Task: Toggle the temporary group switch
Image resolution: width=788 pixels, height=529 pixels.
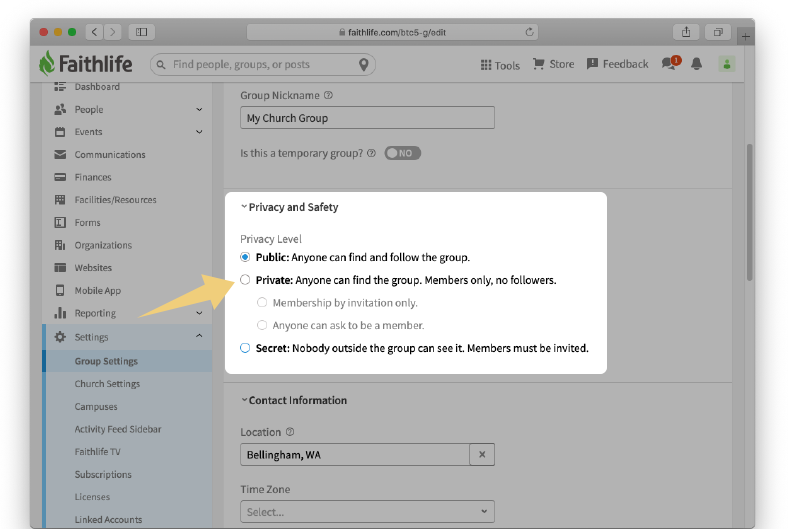Action: [x=403, y=153]
